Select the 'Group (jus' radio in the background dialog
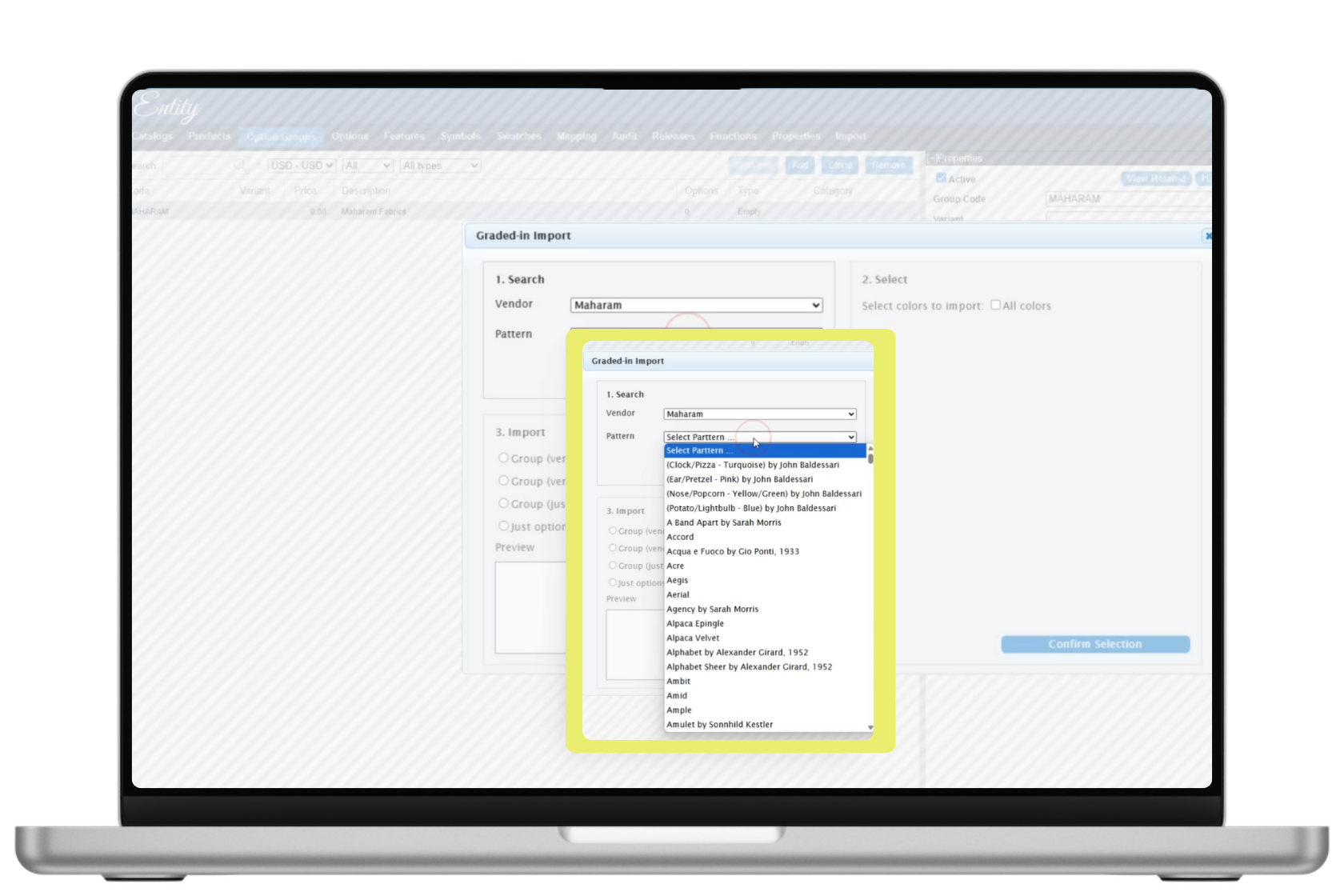The image size is (1344, 896). click(x=503, y=503)
